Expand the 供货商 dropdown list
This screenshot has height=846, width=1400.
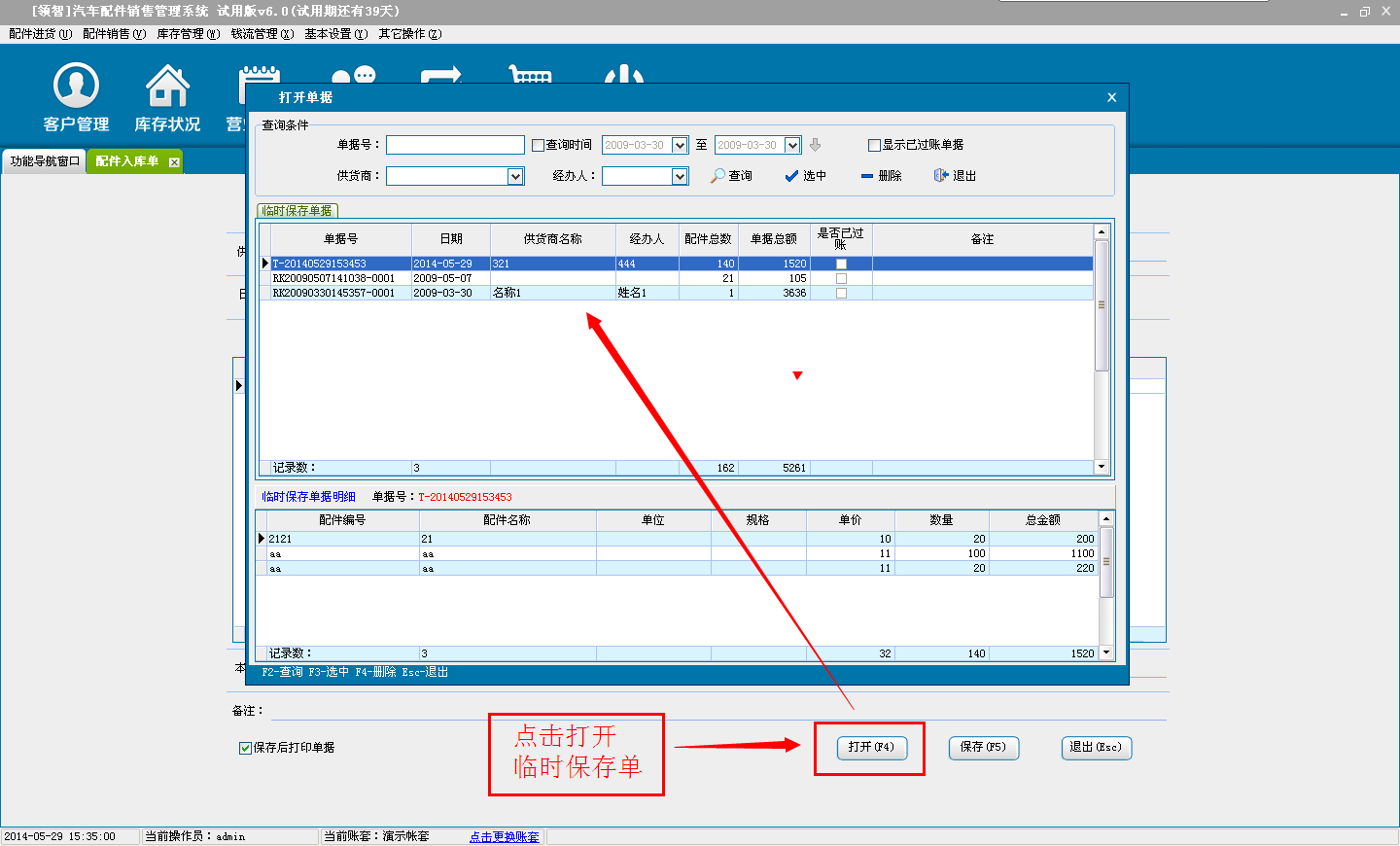coord(515,176)
